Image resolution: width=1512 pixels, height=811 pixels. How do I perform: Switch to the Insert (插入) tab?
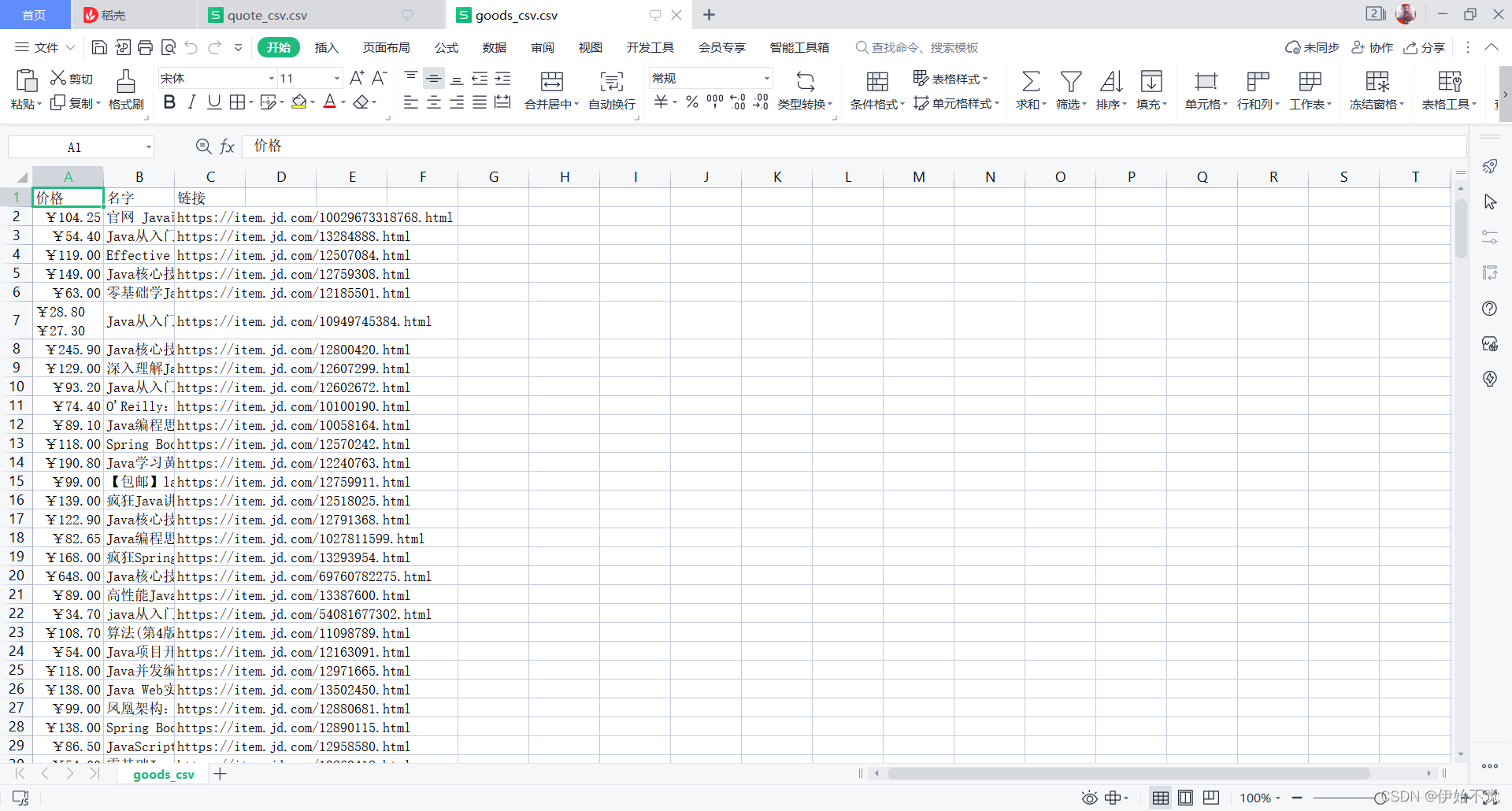(326, 47)
